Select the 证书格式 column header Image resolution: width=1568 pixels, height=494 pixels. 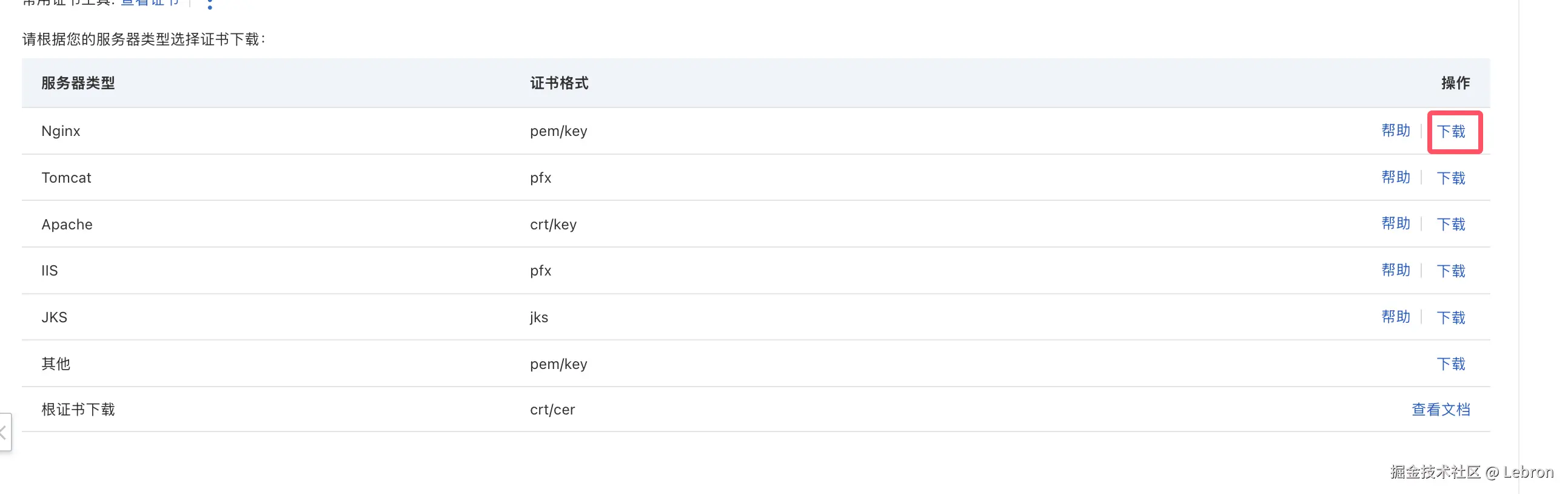click(559, 83)
